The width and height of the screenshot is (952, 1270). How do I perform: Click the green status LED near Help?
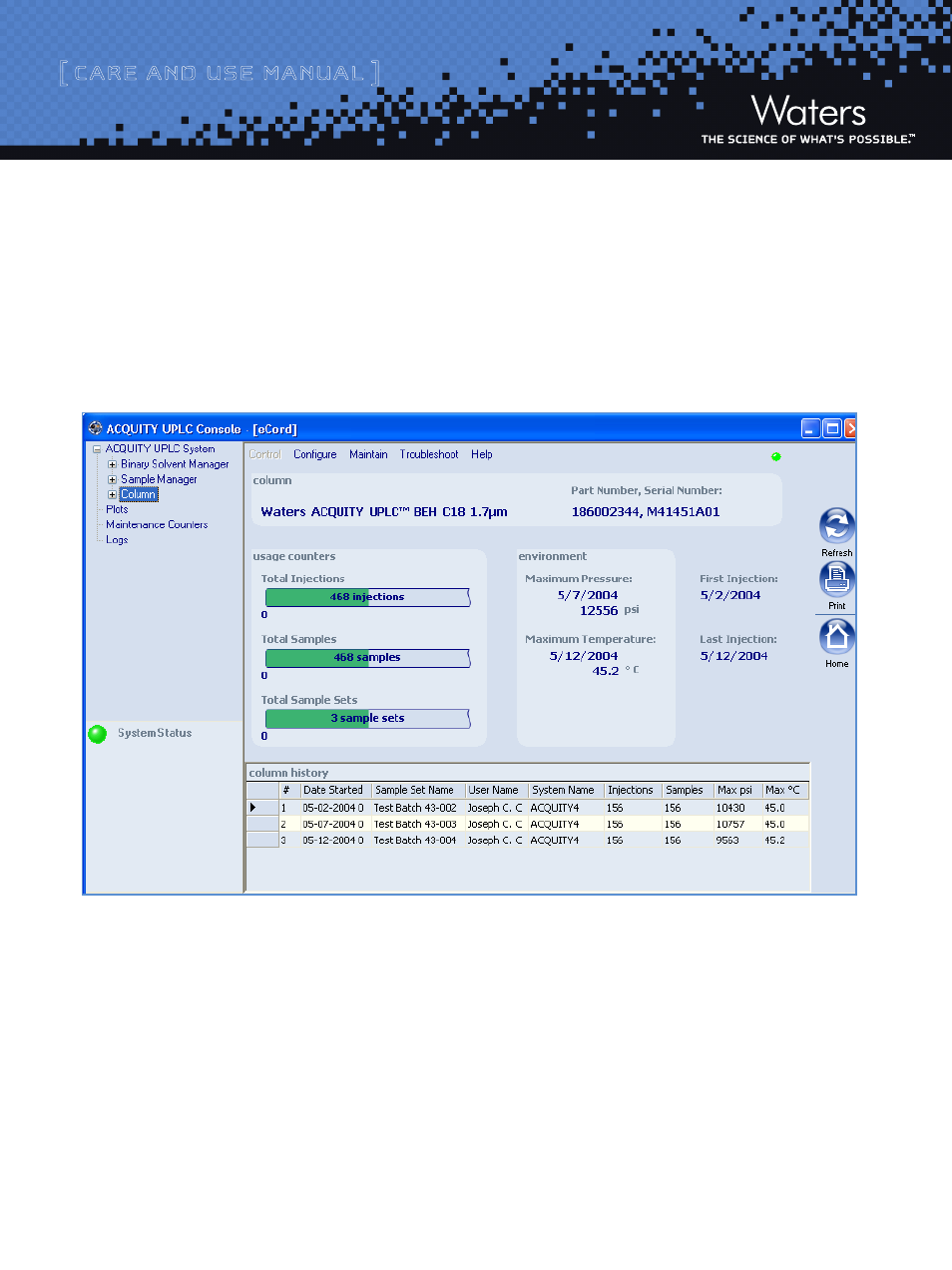776,456
